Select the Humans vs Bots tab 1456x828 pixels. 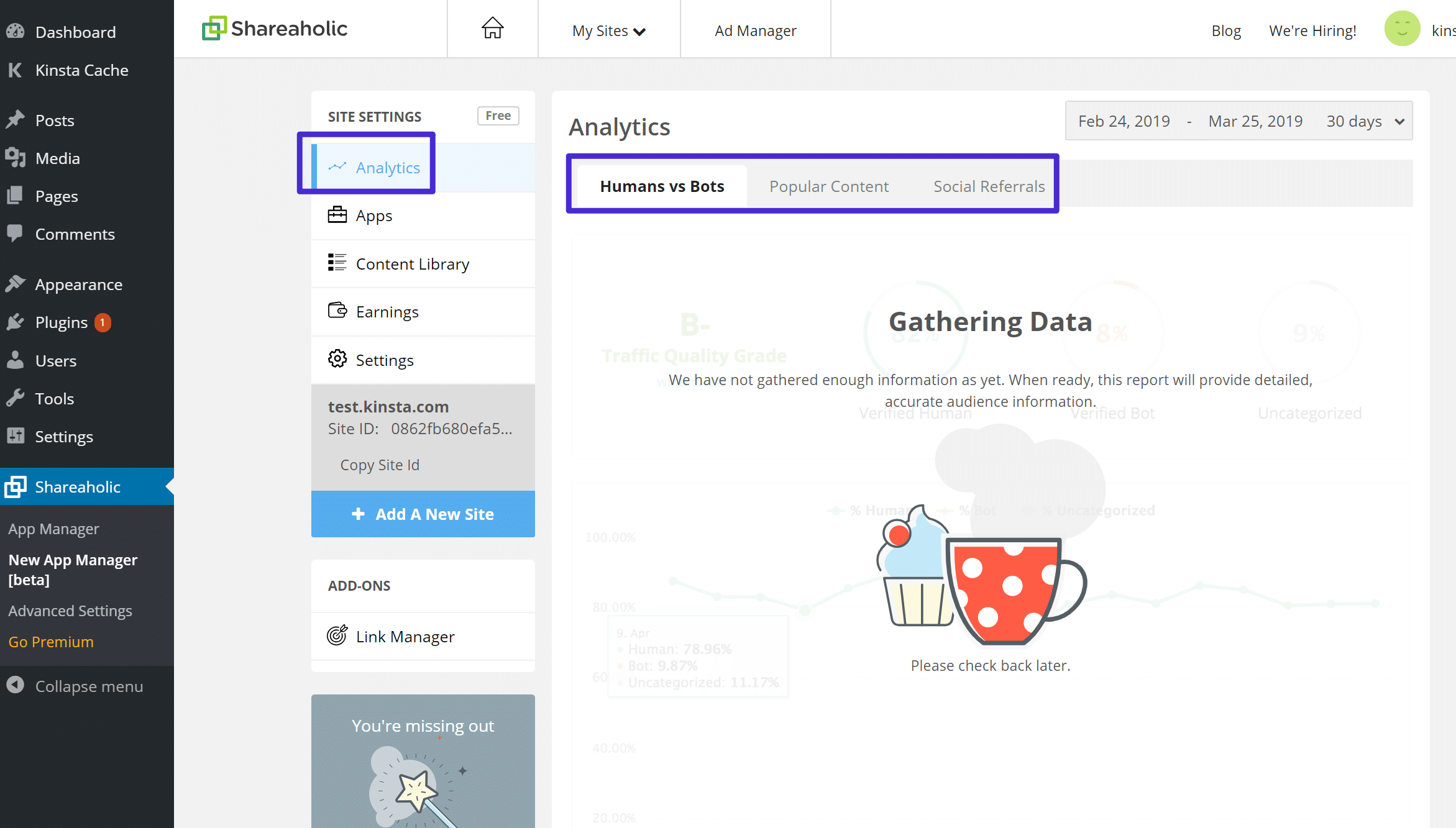[661, 186]
